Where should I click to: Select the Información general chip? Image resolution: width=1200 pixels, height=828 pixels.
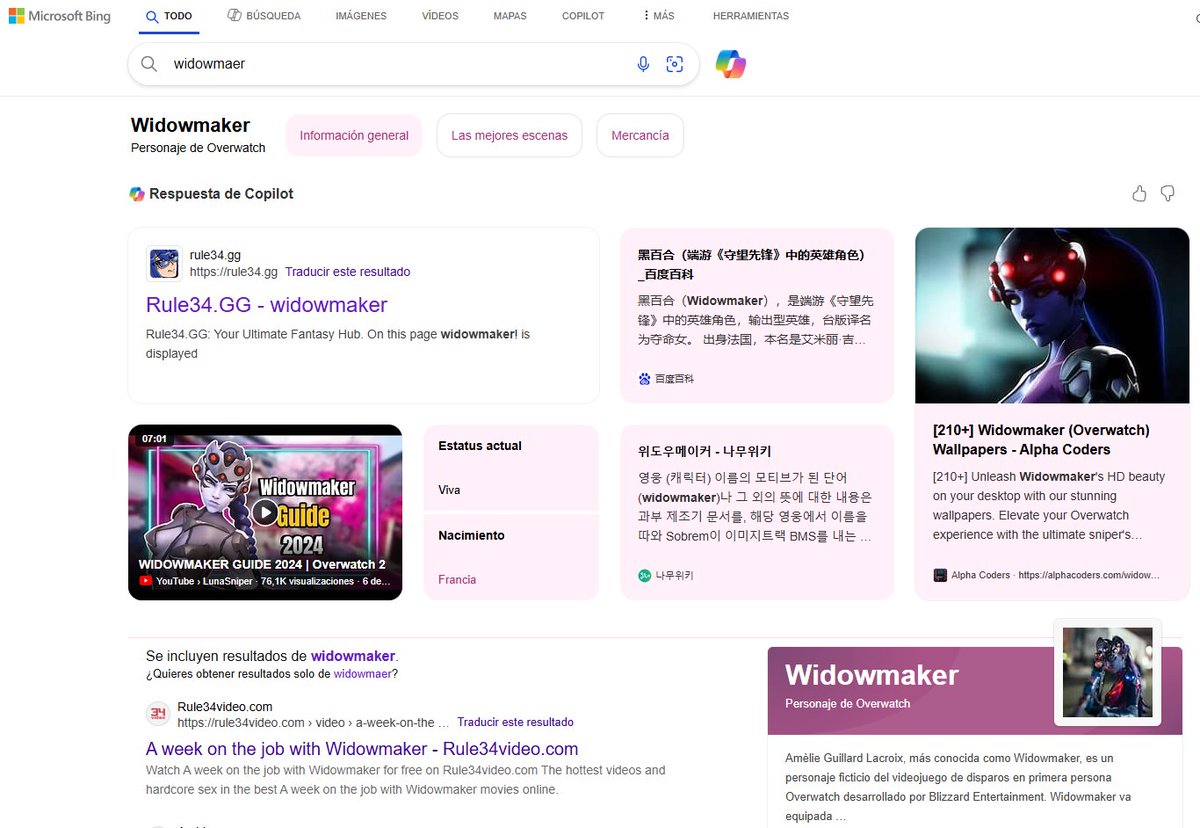point(354,135)
